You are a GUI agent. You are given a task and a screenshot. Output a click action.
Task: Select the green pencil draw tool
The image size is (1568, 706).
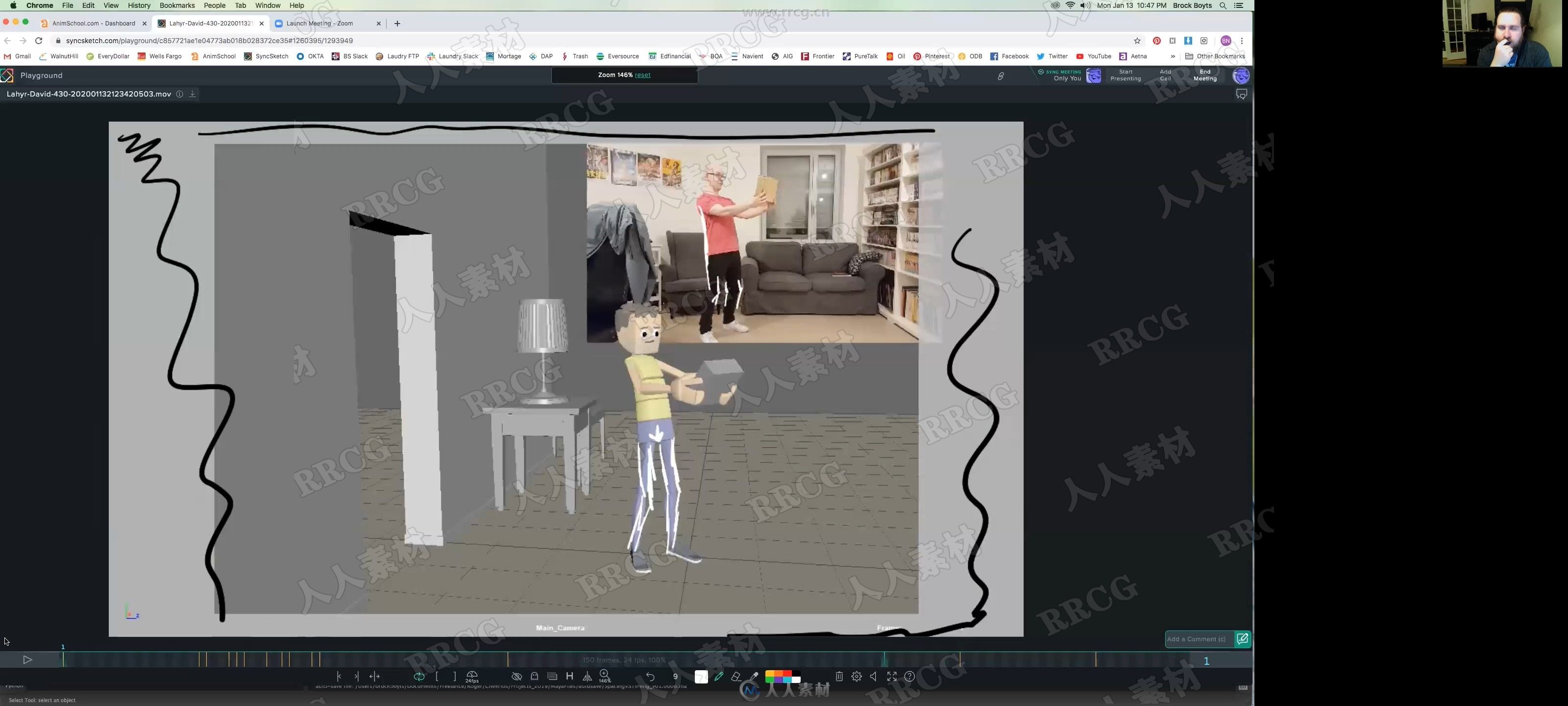(719, 676)
